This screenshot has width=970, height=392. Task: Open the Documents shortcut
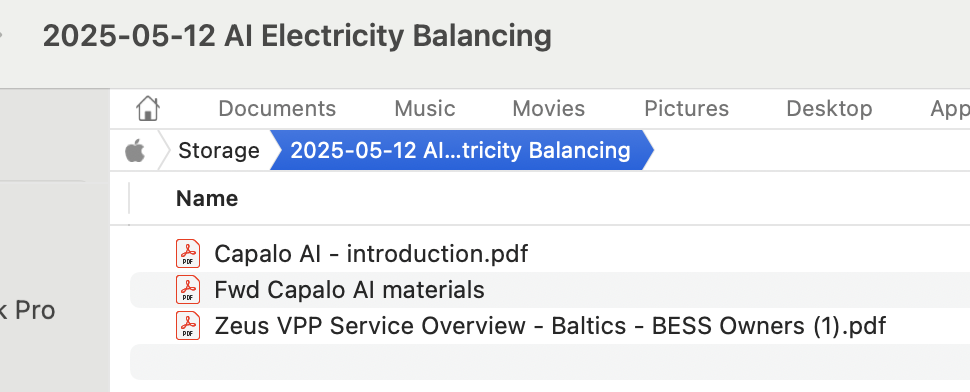tap(277, 108)
